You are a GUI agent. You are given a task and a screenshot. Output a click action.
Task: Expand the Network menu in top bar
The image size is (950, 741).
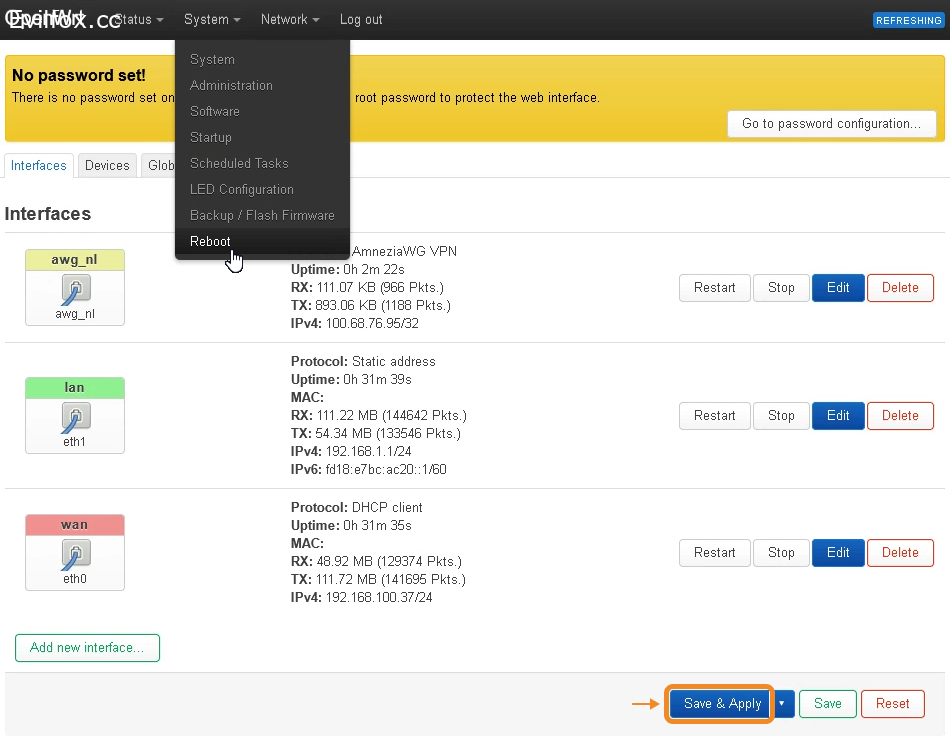pyautogui.click(x=290, y=20)
